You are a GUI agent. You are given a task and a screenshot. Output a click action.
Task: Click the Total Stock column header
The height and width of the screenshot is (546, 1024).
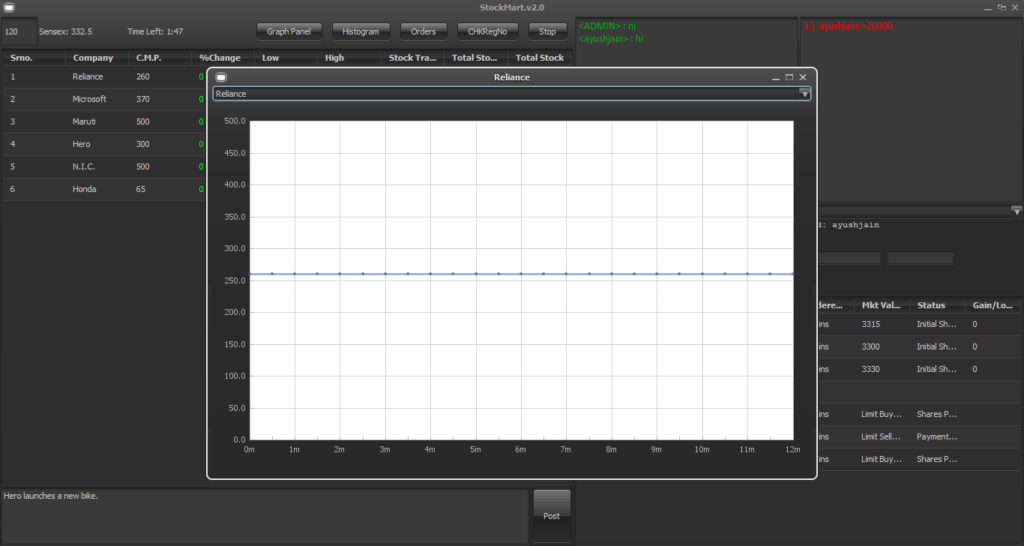click(539, 57)
